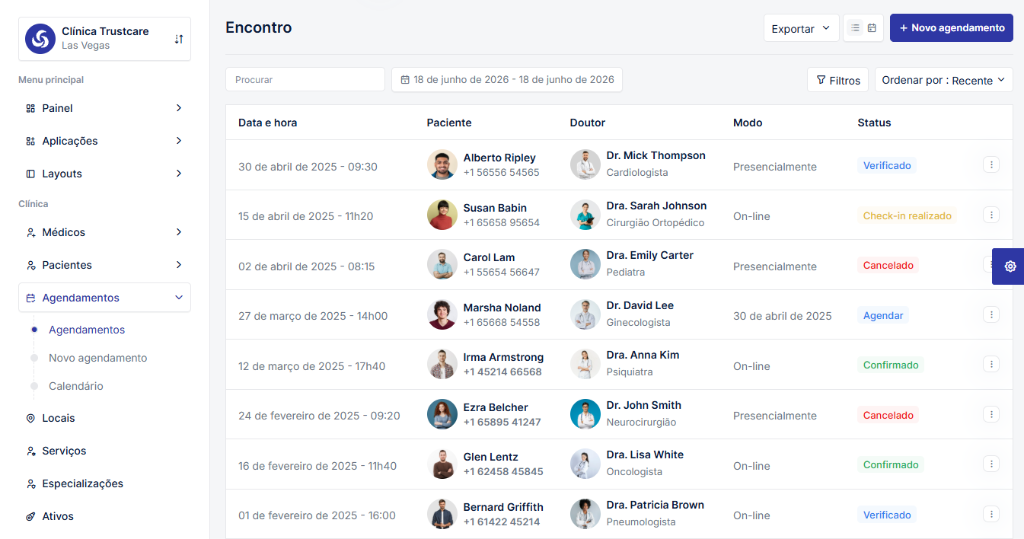Collapse the Agendamentos menu chevron
The height and width of the screenshot is (539, 1024).
click(179, 297)
